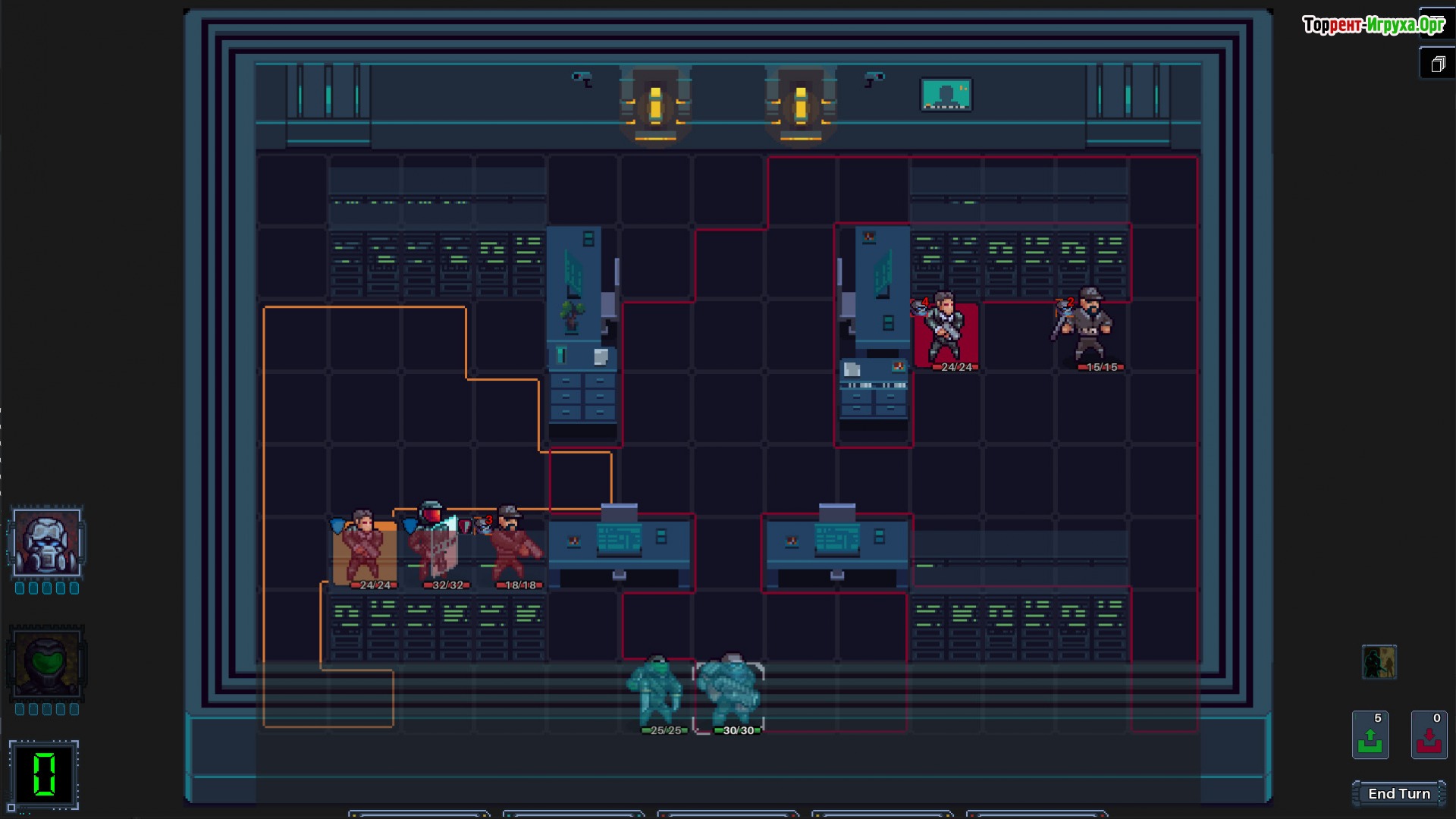The height and width of the screenshot is (819, 1456).
Task: Click the green digital turn counter
Action: (44, 774)
